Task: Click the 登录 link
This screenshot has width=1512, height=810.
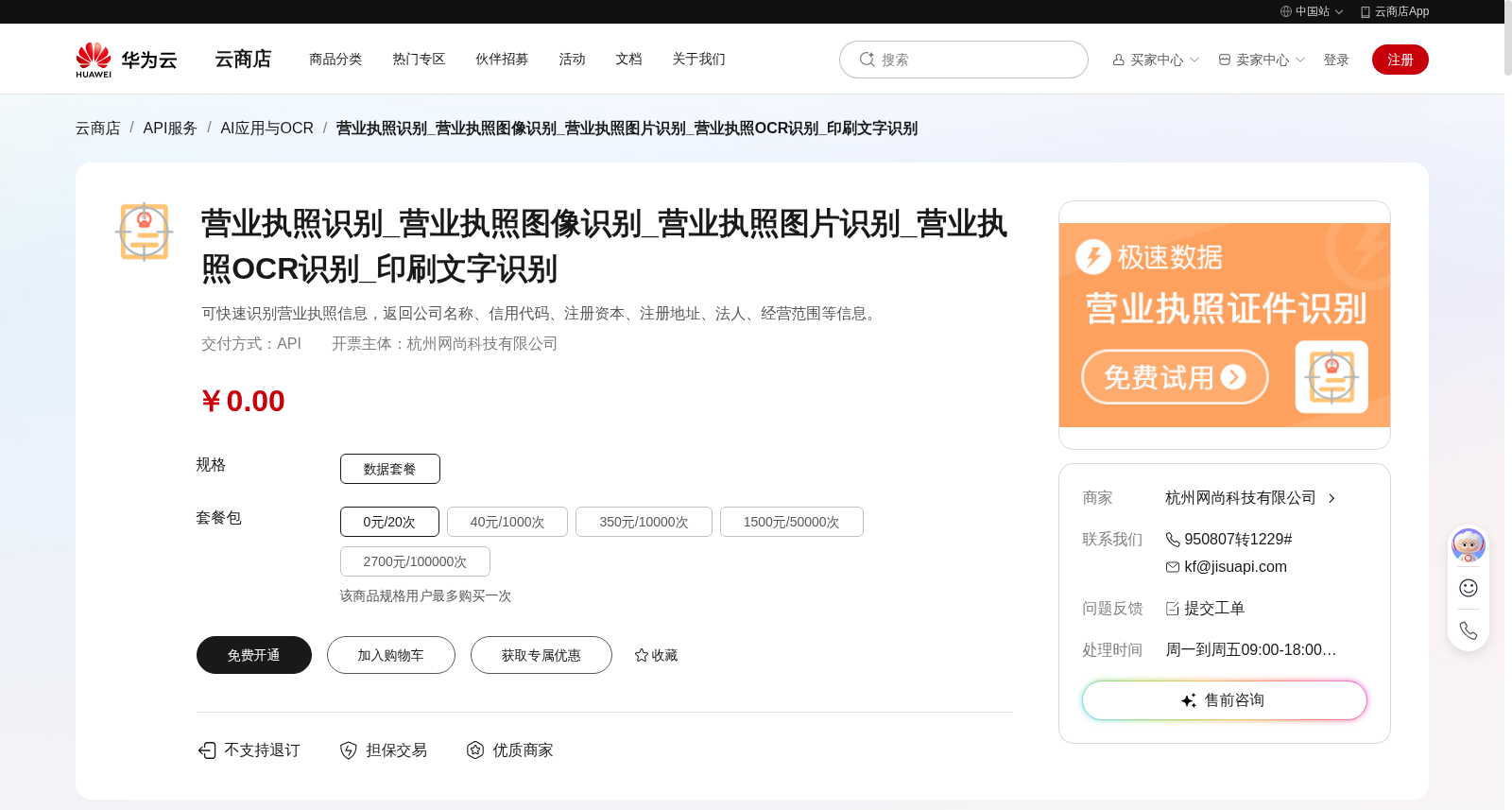Action: [x=1336, y=60]
